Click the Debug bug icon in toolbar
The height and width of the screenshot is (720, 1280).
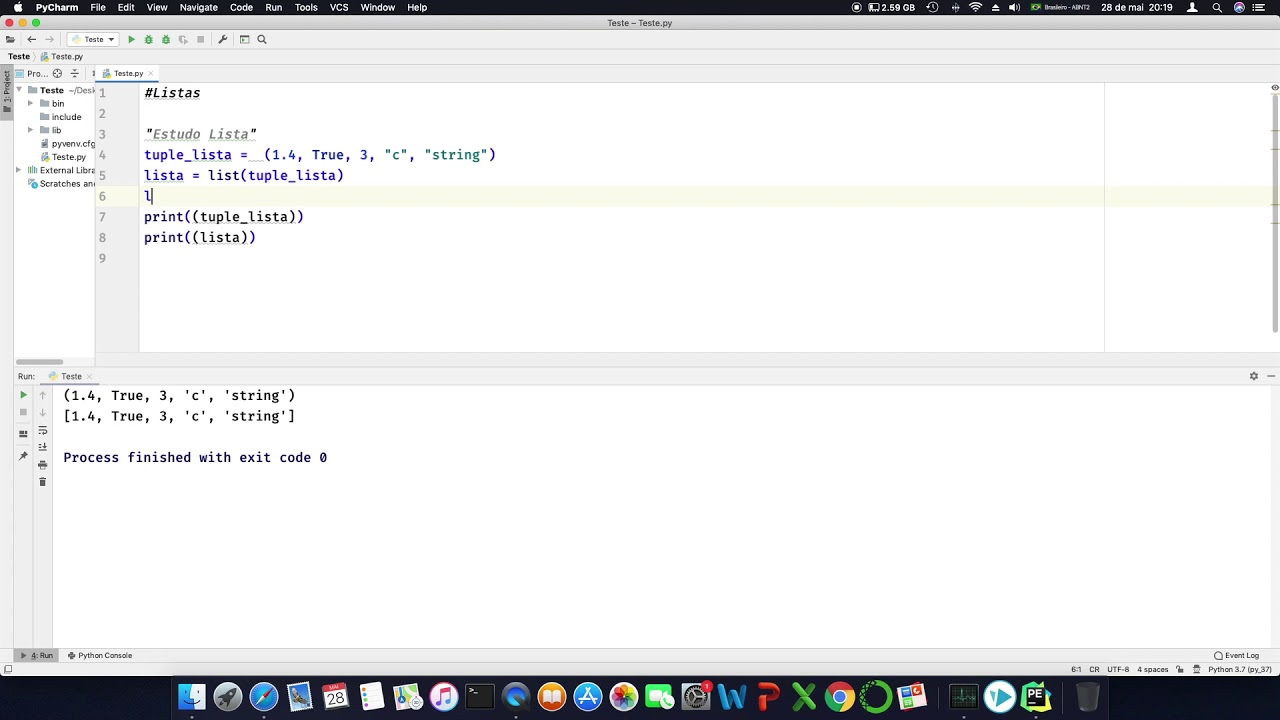(x=148, y=39)
